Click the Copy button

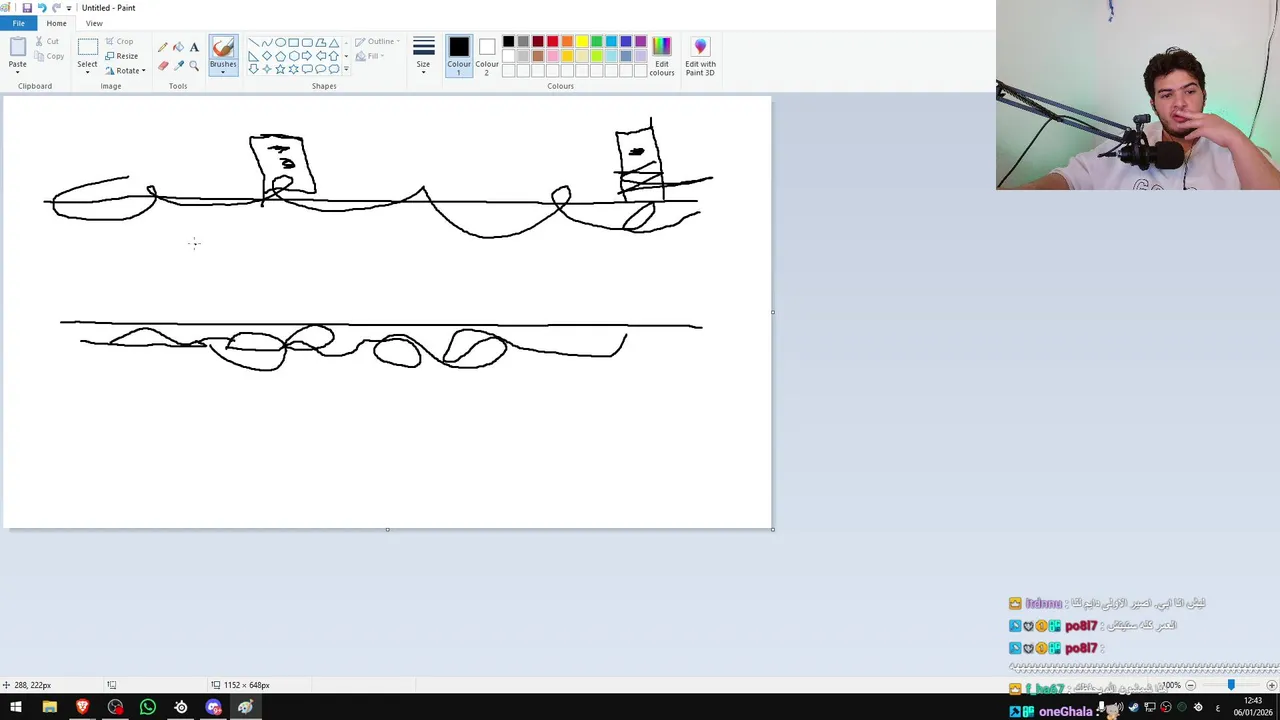49,56
